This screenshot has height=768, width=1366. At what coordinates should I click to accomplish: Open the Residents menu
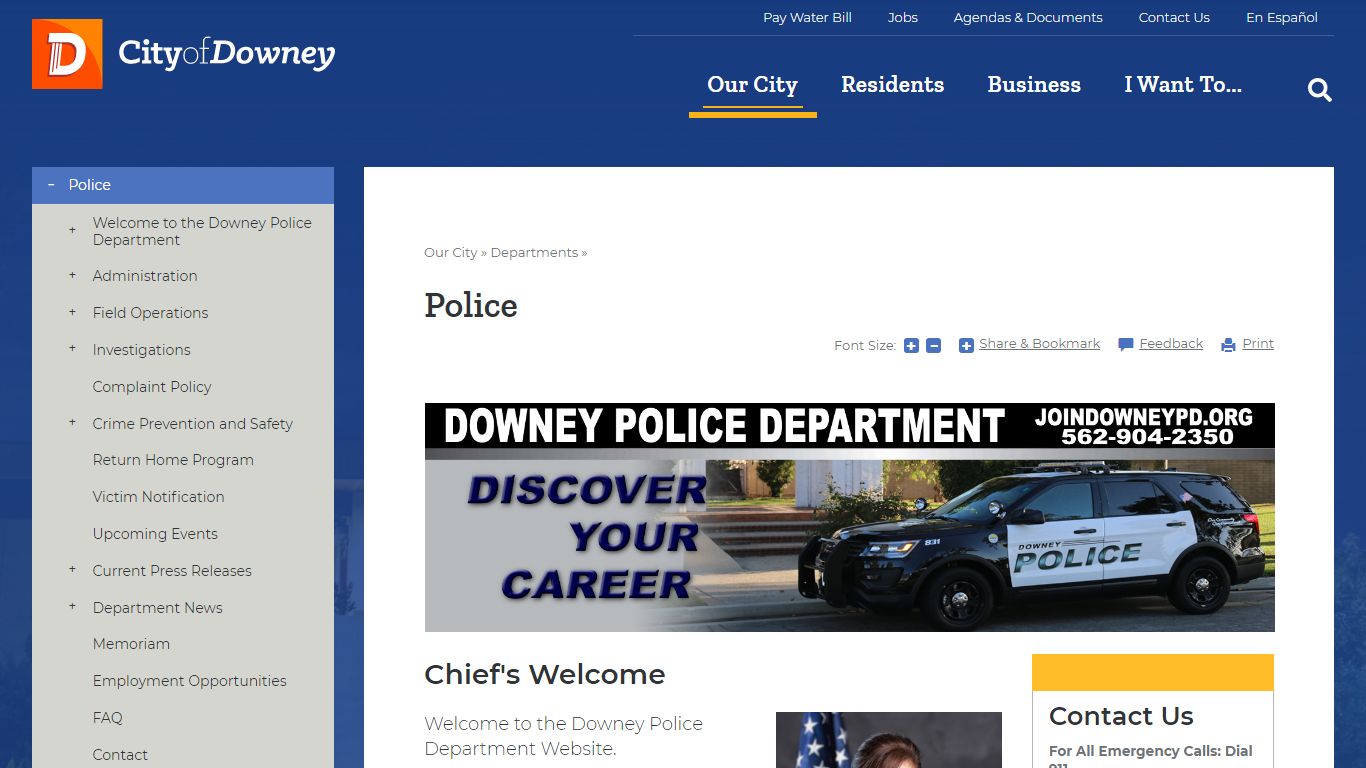coord(892,85)
